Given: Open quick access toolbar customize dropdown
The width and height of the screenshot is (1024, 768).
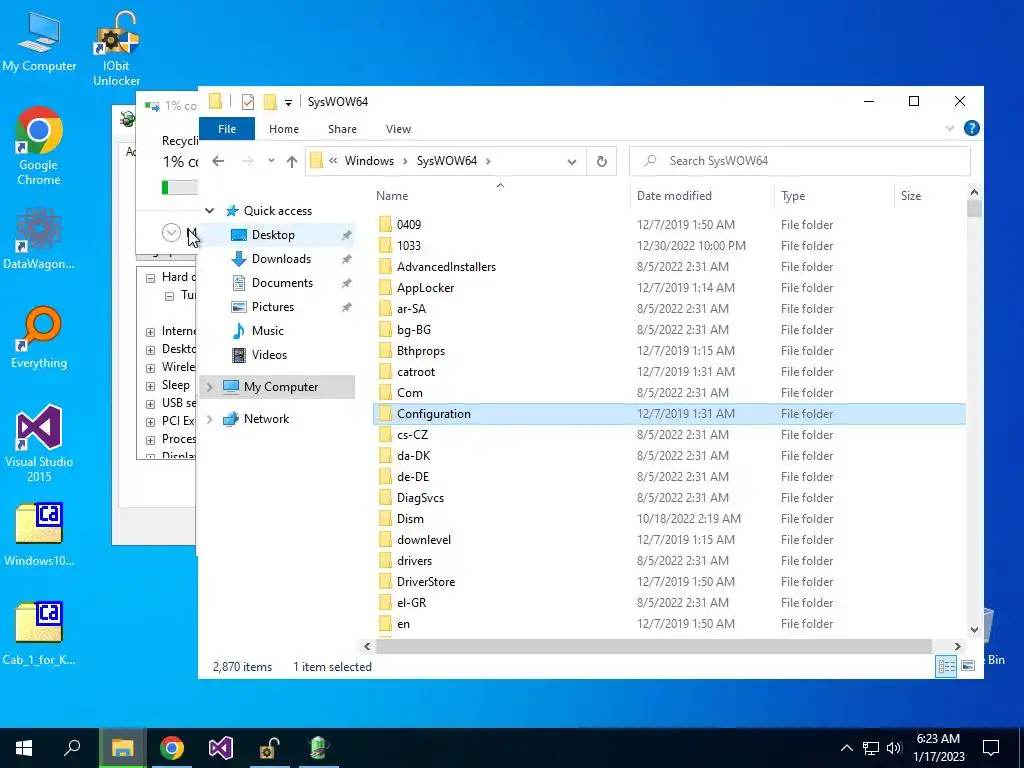Looking at the screenshot, I should tap(288, 103).
